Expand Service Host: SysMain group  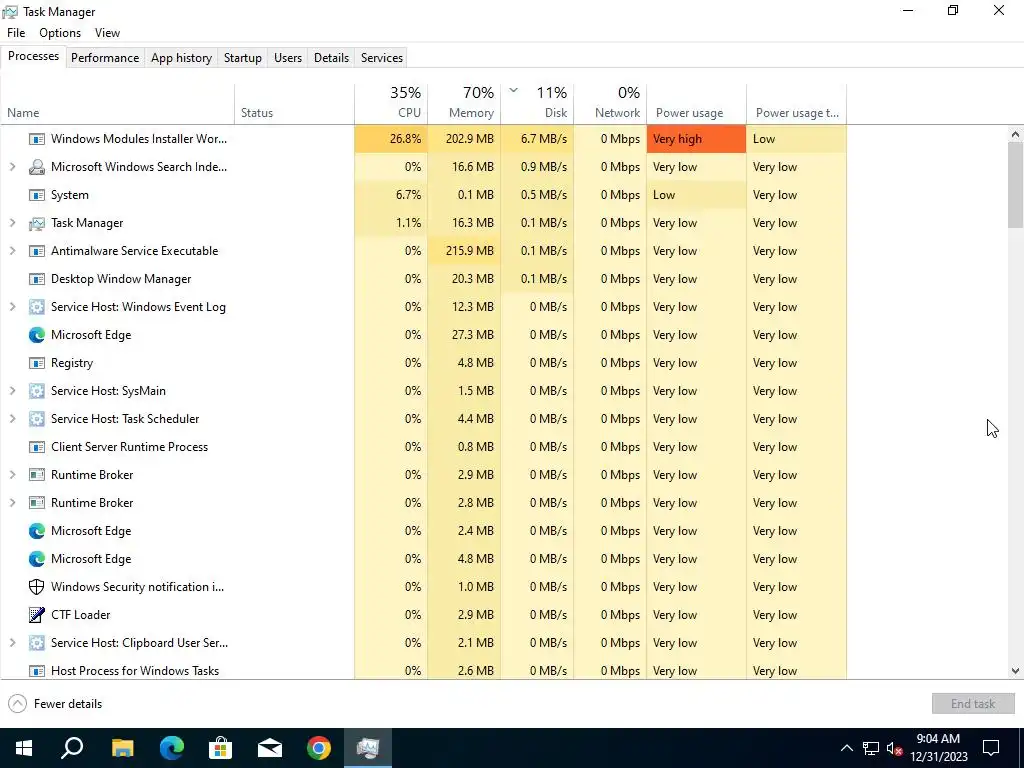(x=12, y=391)
